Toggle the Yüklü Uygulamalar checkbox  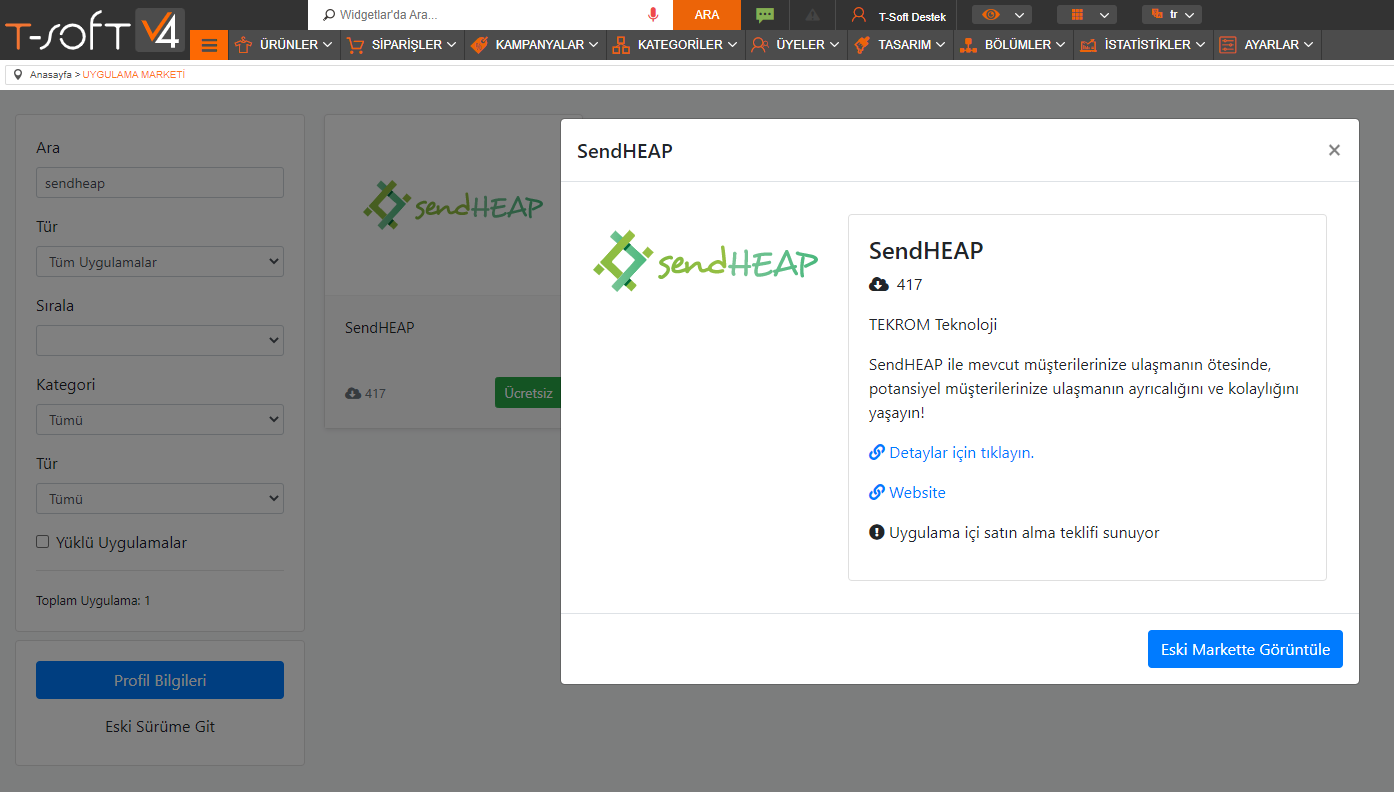[43, 542]
